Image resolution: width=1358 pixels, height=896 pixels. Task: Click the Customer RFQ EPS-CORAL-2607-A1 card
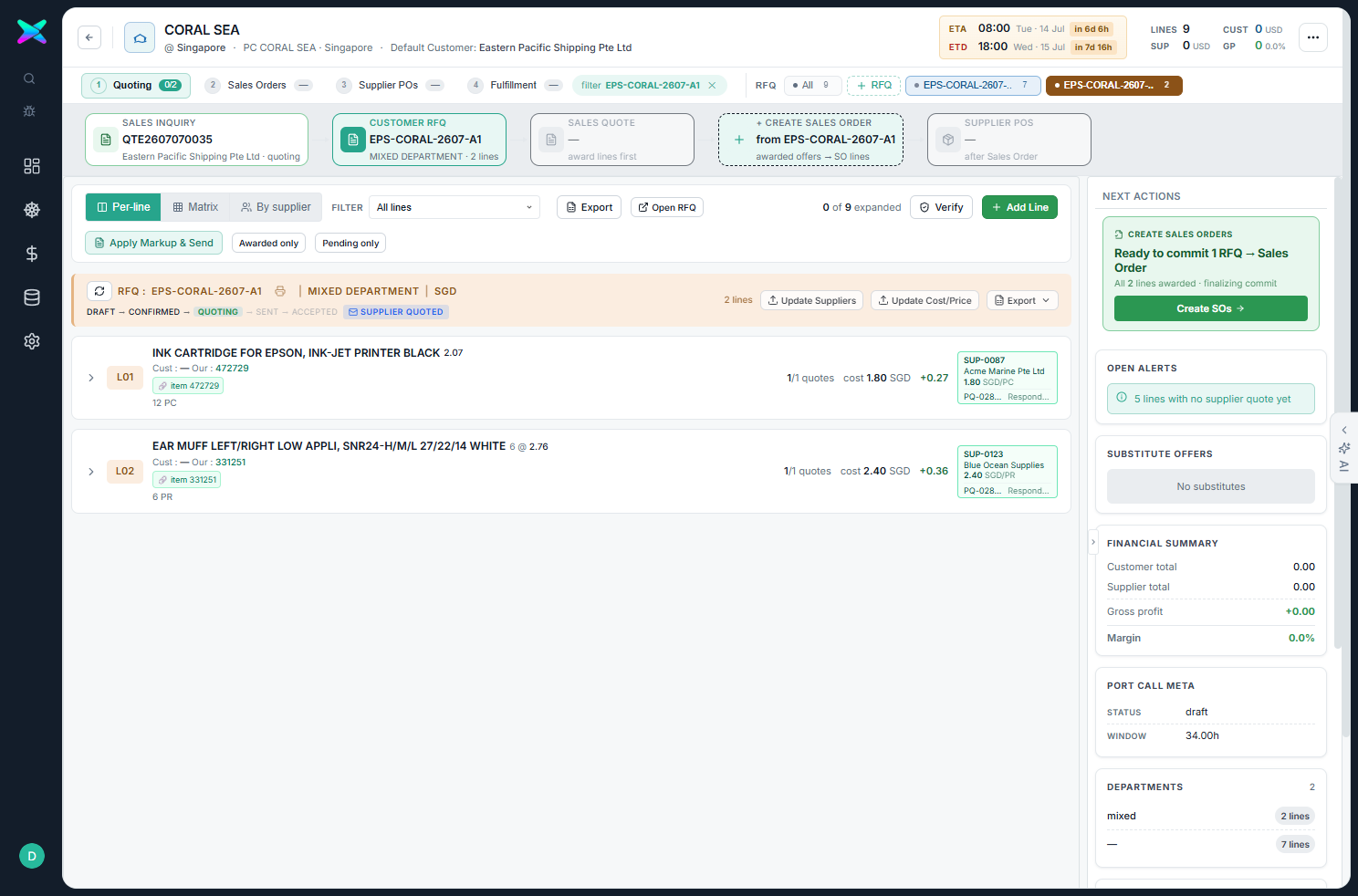(419, 140)
